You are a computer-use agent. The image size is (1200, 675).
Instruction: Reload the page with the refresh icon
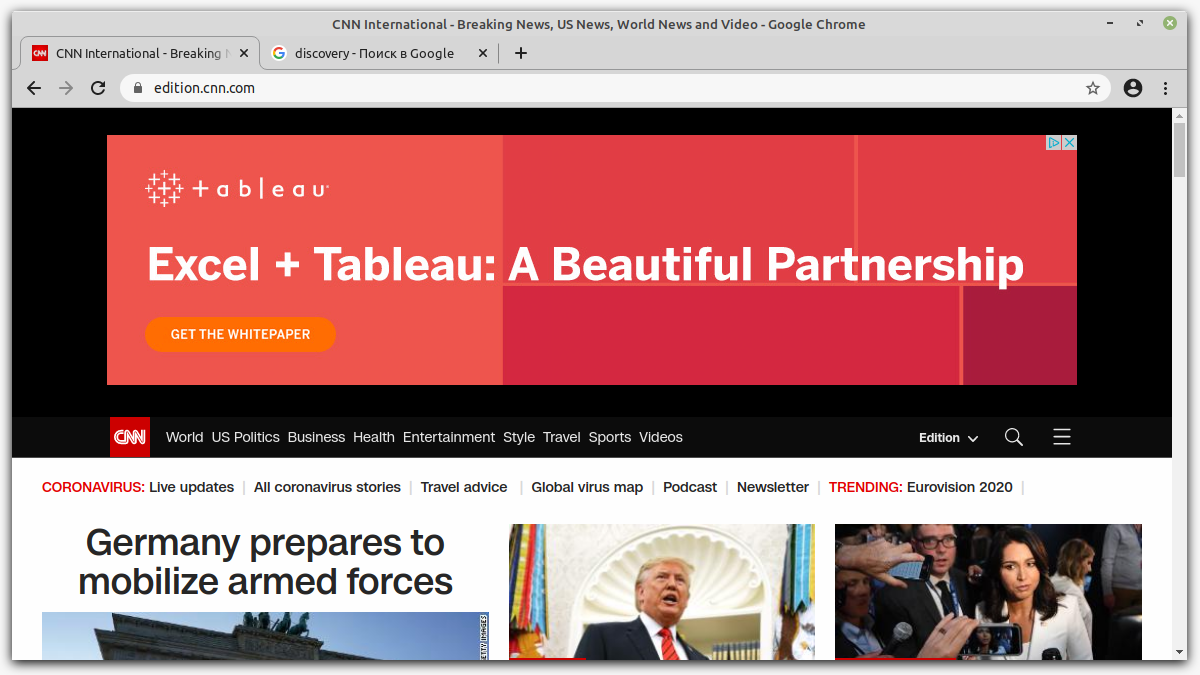[x=98, y=88]
